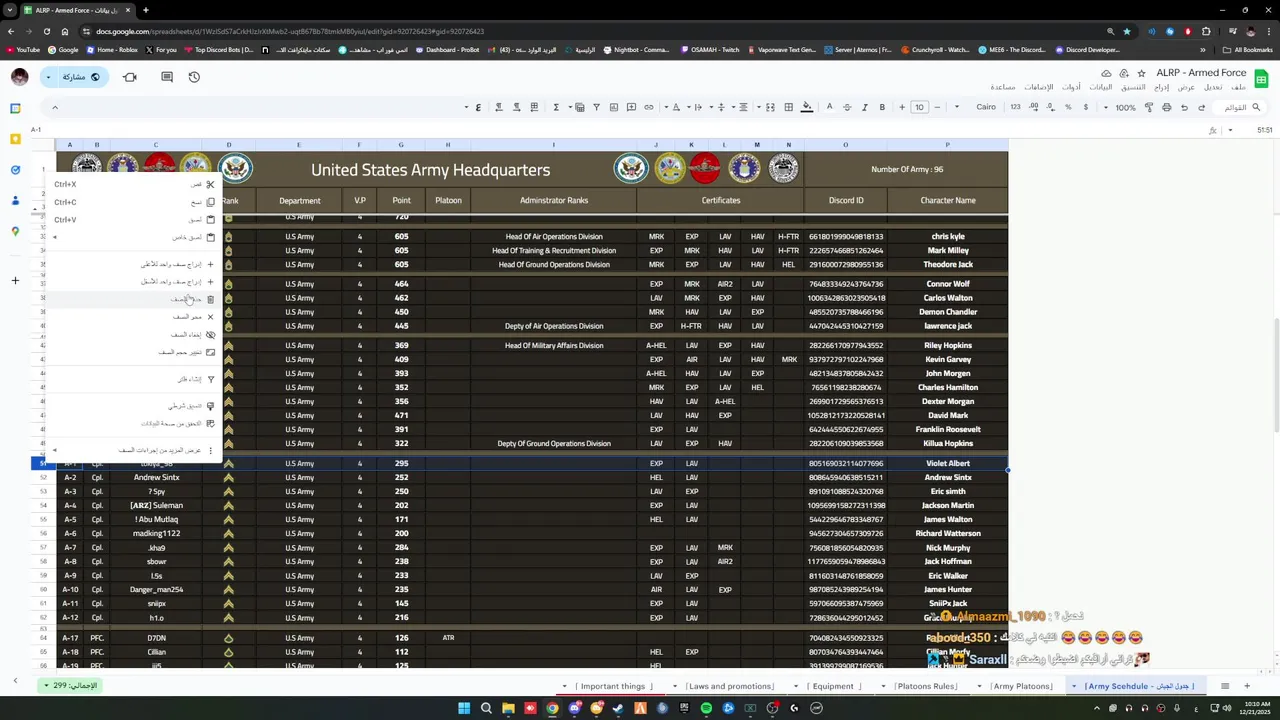Add a new sheet plus button

pos(1248,686)
